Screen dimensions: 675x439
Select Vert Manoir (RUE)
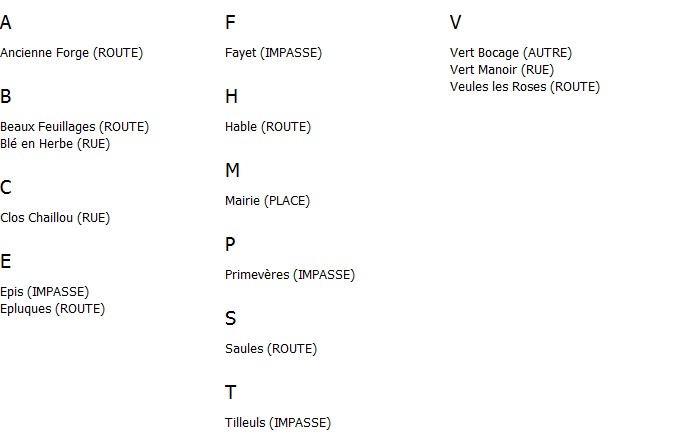(502, 70)
